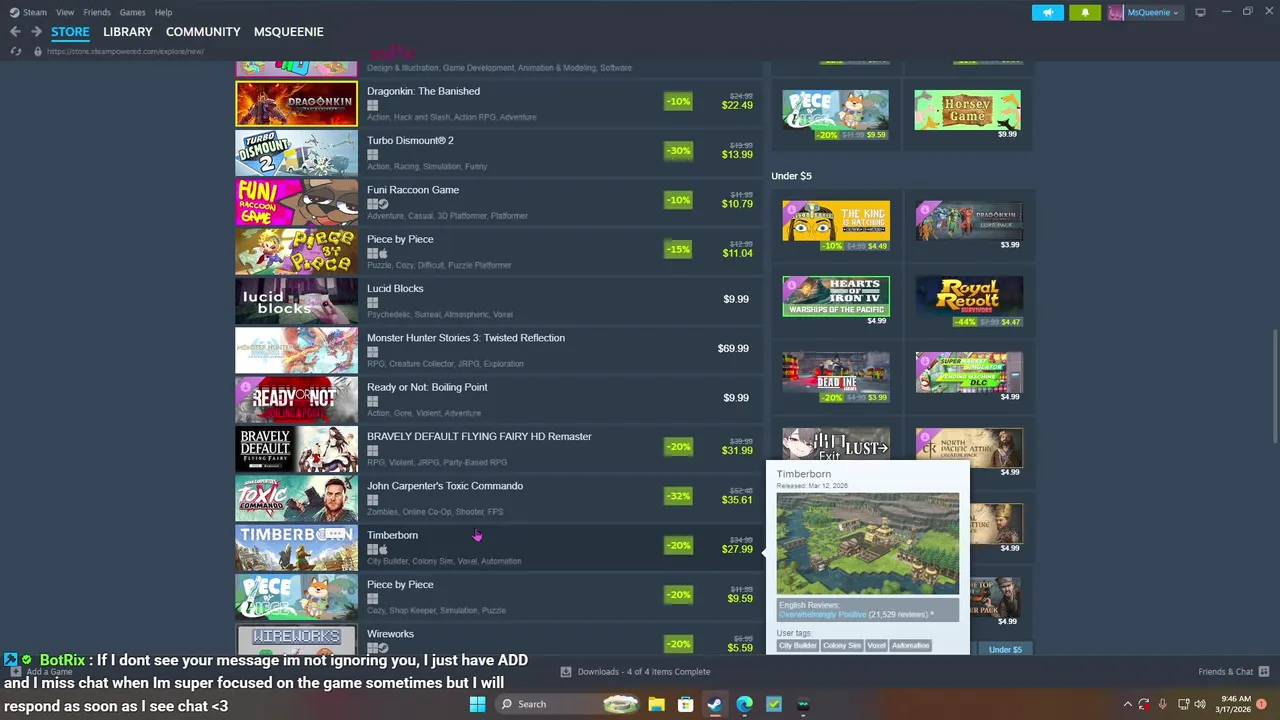Click the MsQueenie profile avatar

1115,12
